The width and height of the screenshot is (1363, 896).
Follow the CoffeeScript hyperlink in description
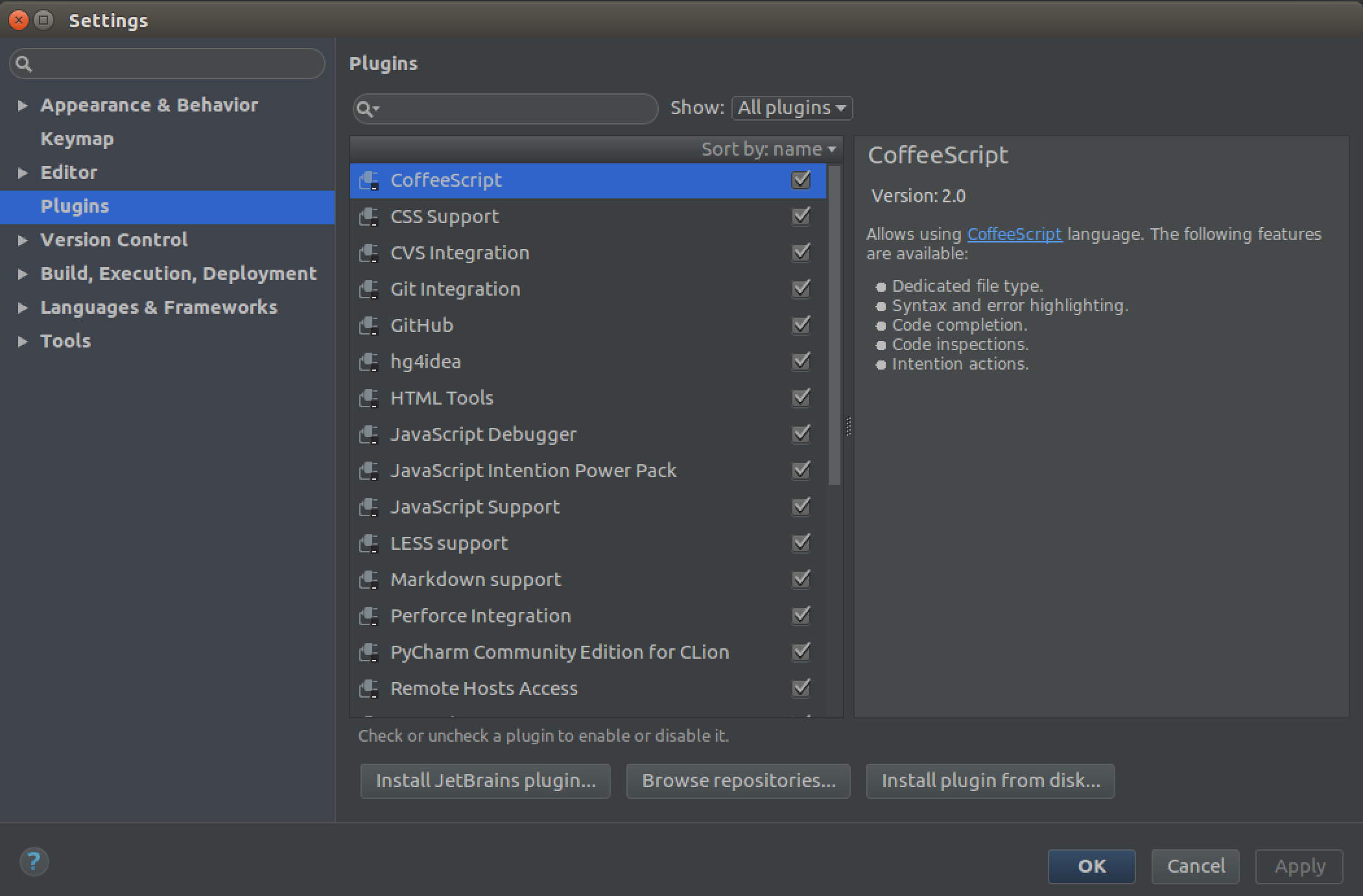click(1014, 235)
